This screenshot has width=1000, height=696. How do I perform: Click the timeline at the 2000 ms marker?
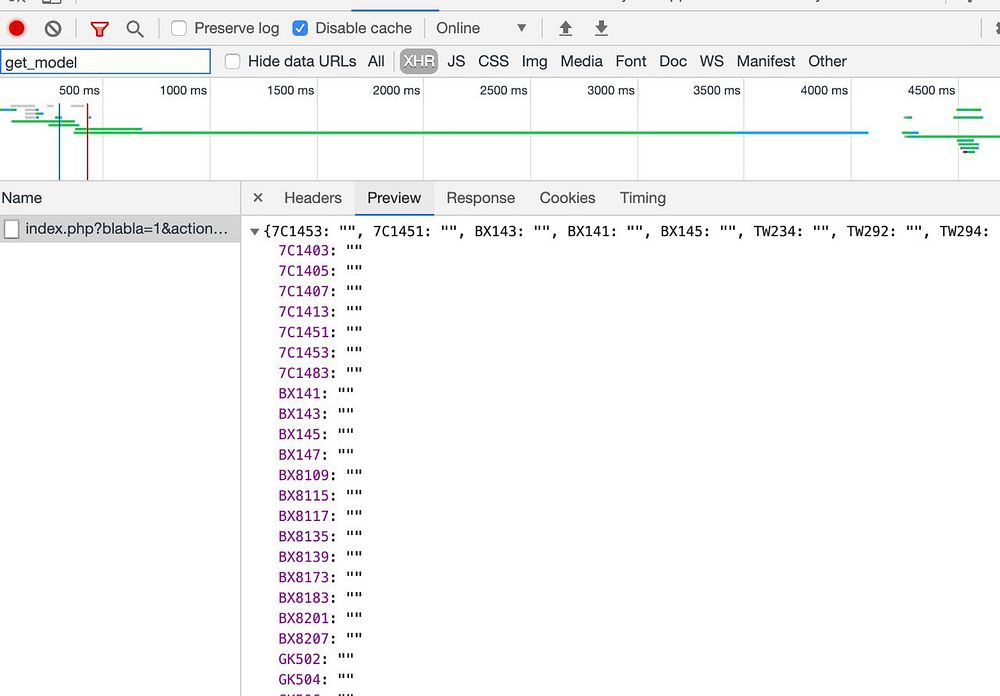tap(396, 91)
